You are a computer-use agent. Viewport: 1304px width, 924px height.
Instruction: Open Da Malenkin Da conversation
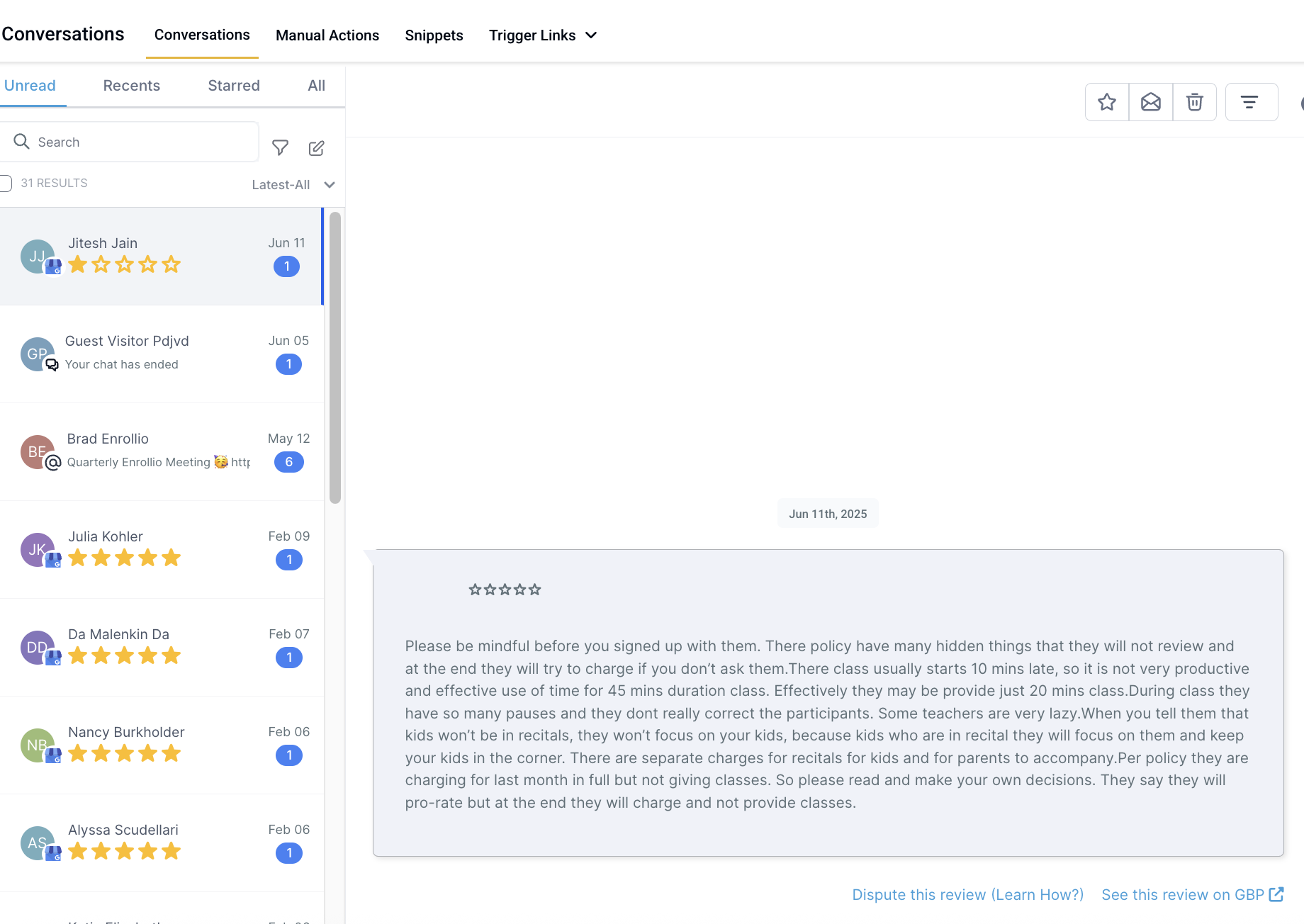(162, 648)
